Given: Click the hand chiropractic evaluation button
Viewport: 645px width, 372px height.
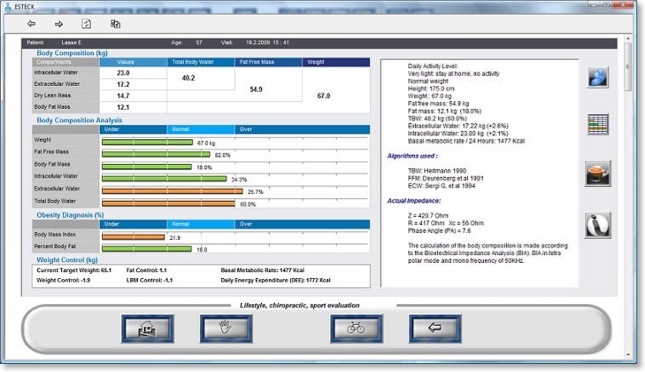Looking at the screenshot, I should click(226, 328).
